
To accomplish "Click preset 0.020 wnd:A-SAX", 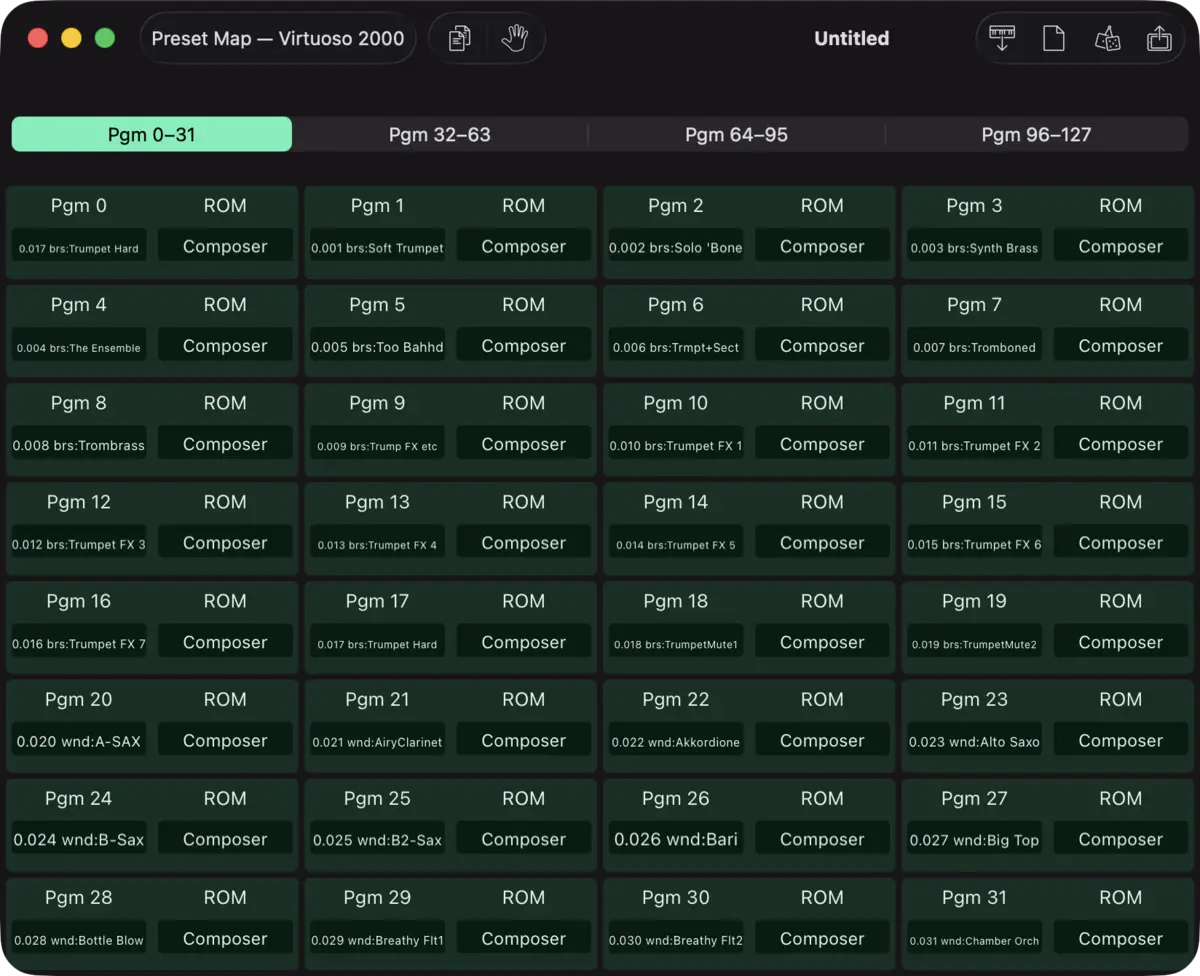I will 79,742.
